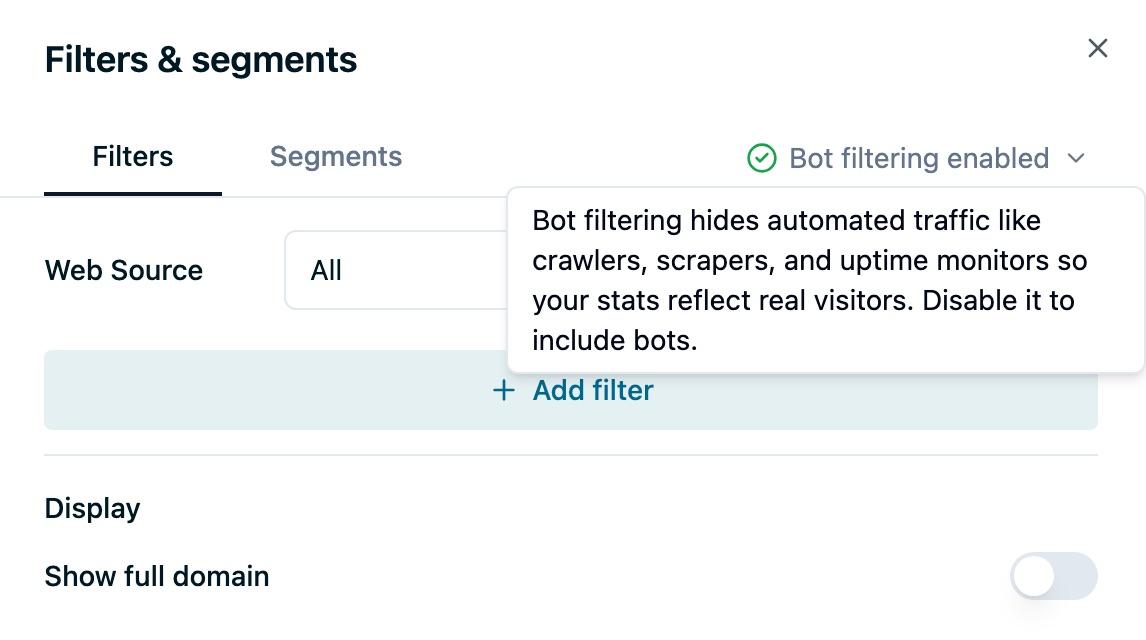The image size is (1146, 640).
Task: Click the bot filtering tooltip text
Action: pyautogui.click(x=810, y=281)
